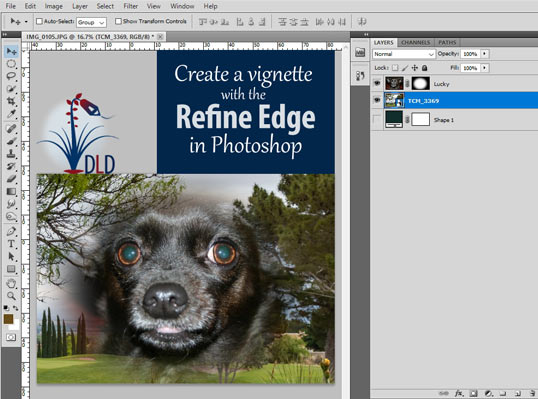Open the Select menu
This screenshot has height=399, width=538.
click(x=105, y=6)
